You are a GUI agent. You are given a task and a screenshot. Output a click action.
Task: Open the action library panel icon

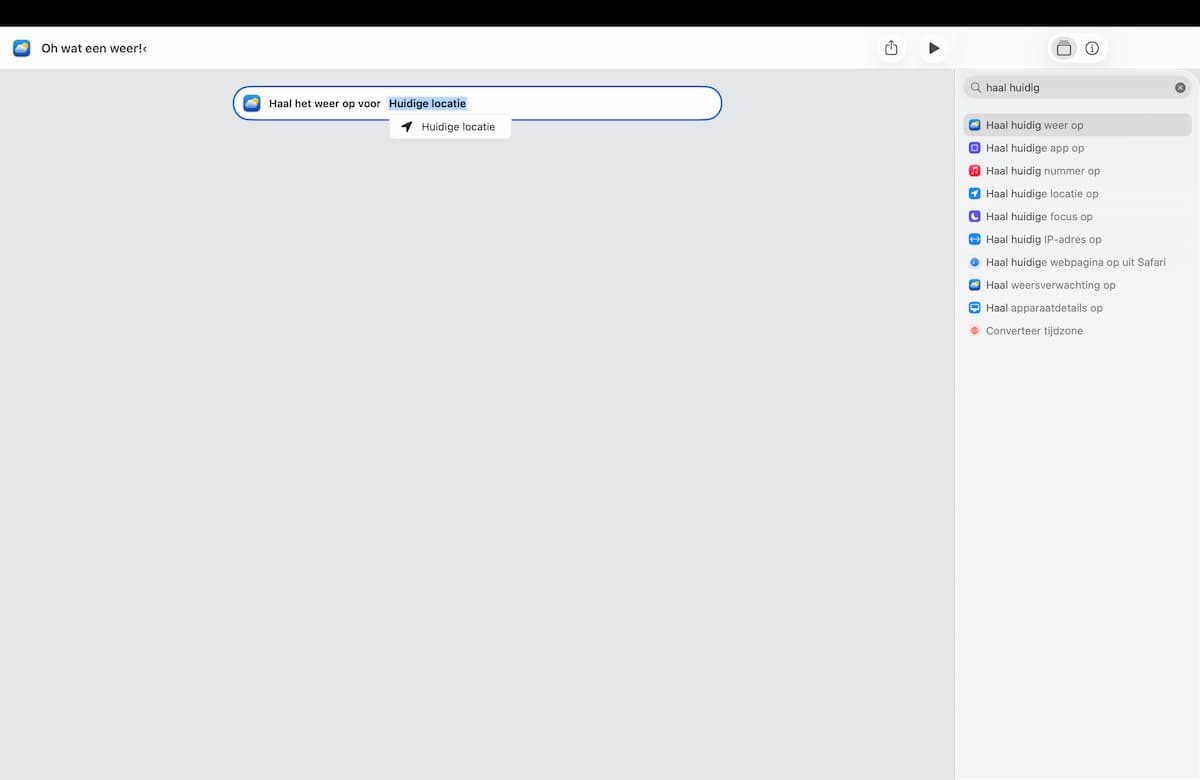click(x=1064, y=48)
